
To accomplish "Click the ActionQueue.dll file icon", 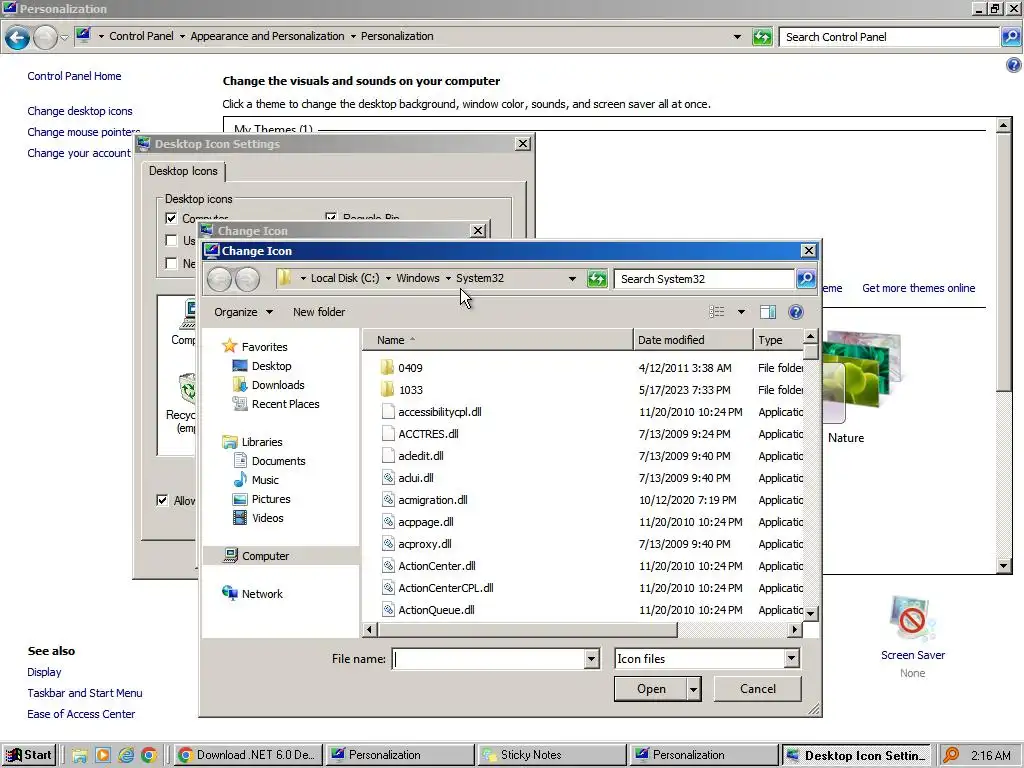I will click(388, 610).
